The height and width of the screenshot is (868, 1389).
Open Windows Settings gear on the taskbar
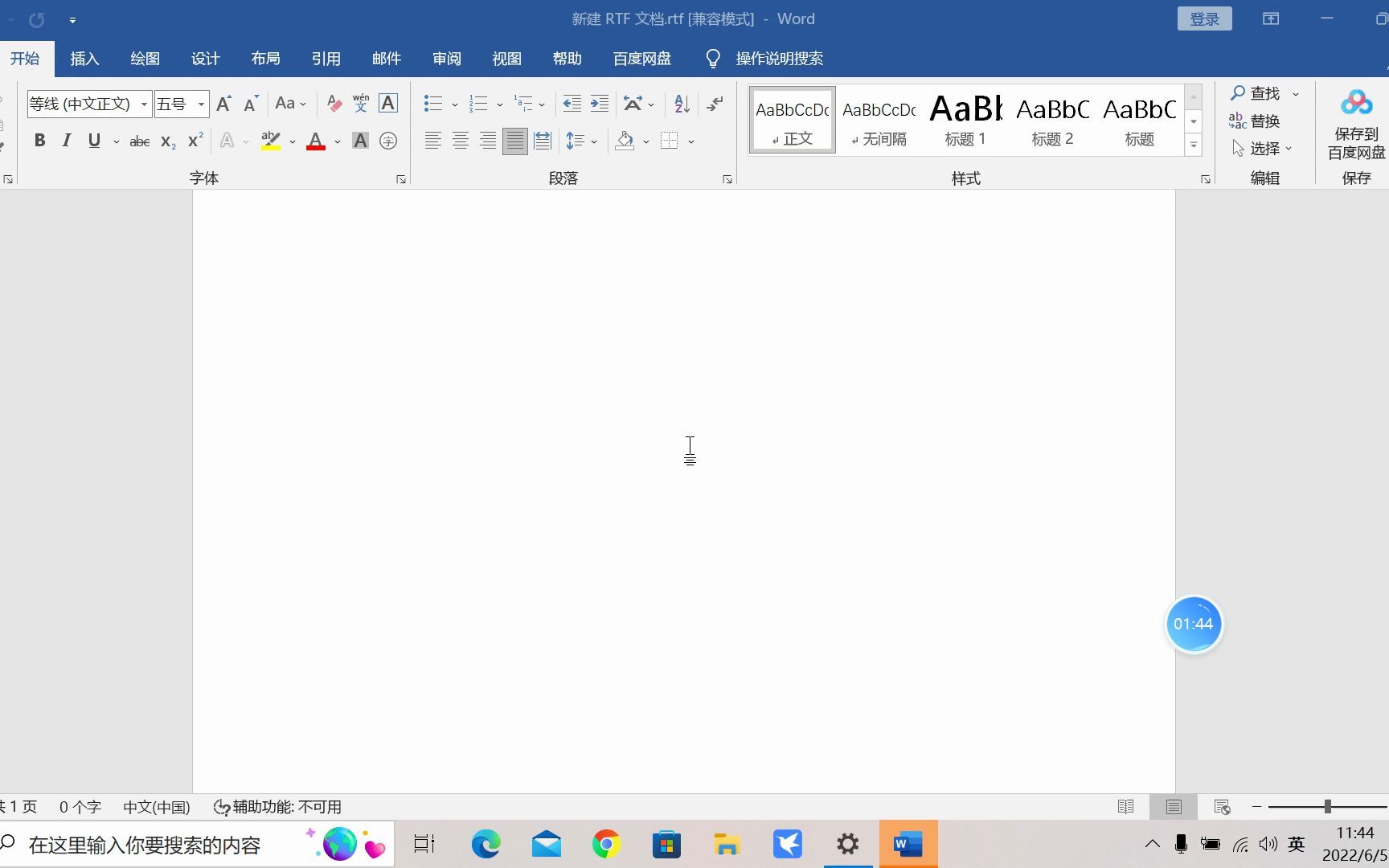847,844
